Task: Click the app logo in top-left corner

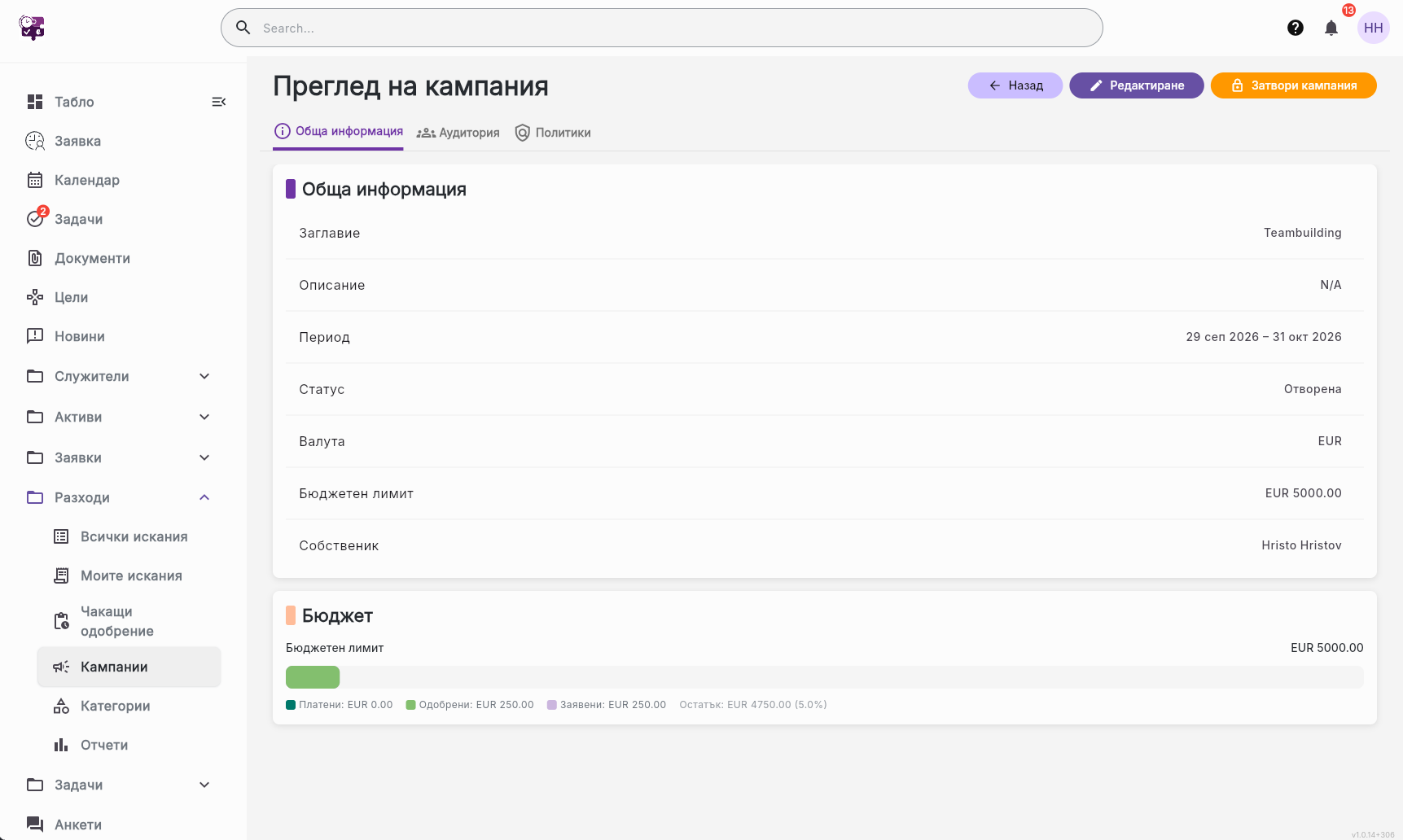Action: 32,28
